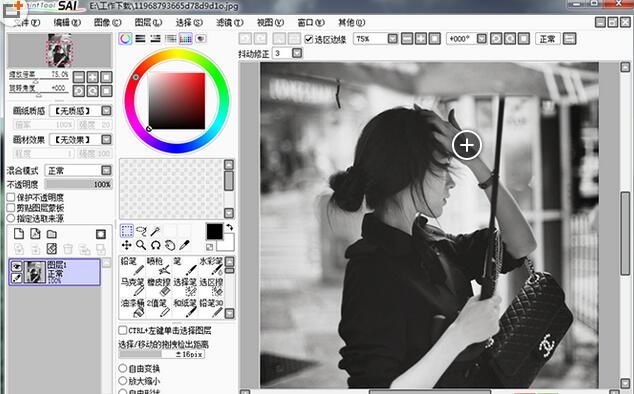Adjust the 不透明度 100% slider

pos(78,184)
